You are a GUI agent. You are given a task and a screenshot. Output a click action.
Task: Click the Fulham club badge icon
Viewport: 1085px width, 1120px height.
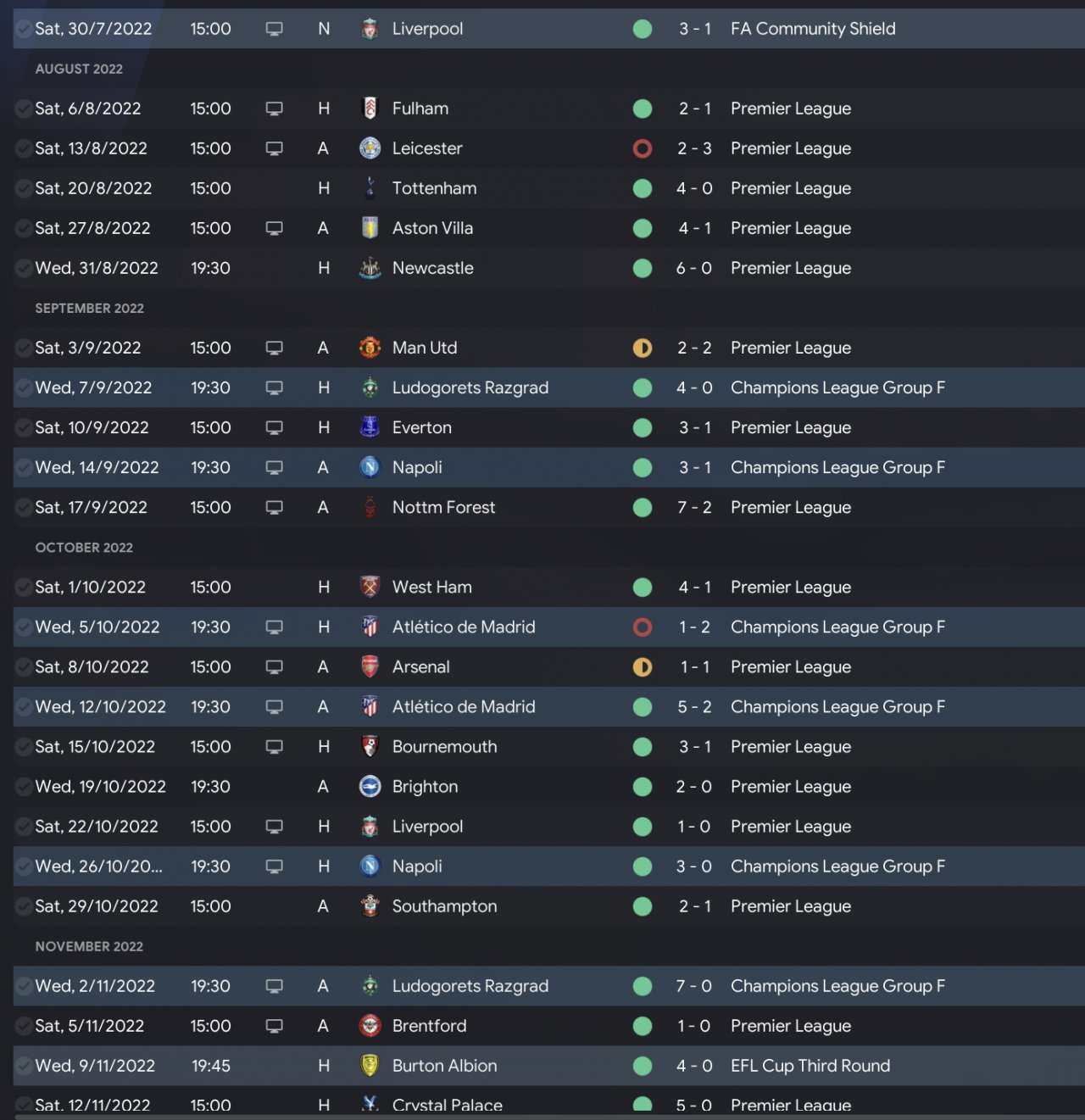click(x=370, y=109)
